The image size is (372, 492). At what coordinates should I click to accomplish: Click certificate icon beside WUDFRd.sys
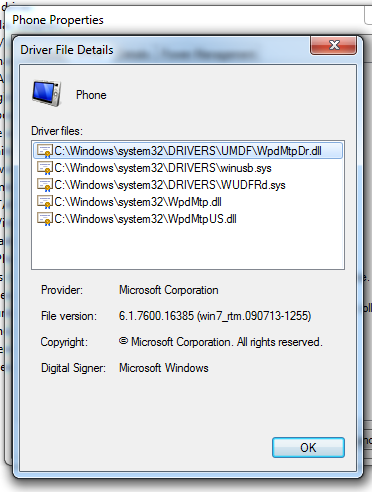[45, 185]
